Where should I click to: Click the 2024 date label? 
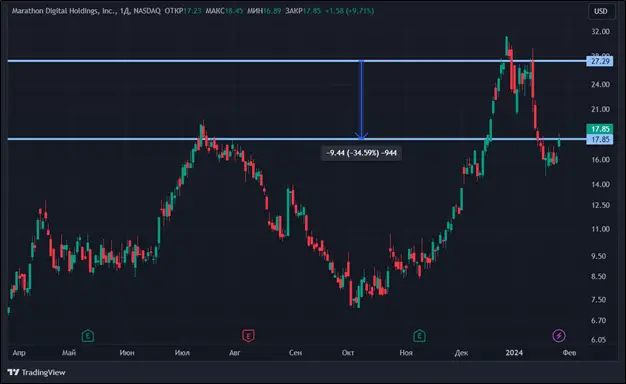point(514,353)
